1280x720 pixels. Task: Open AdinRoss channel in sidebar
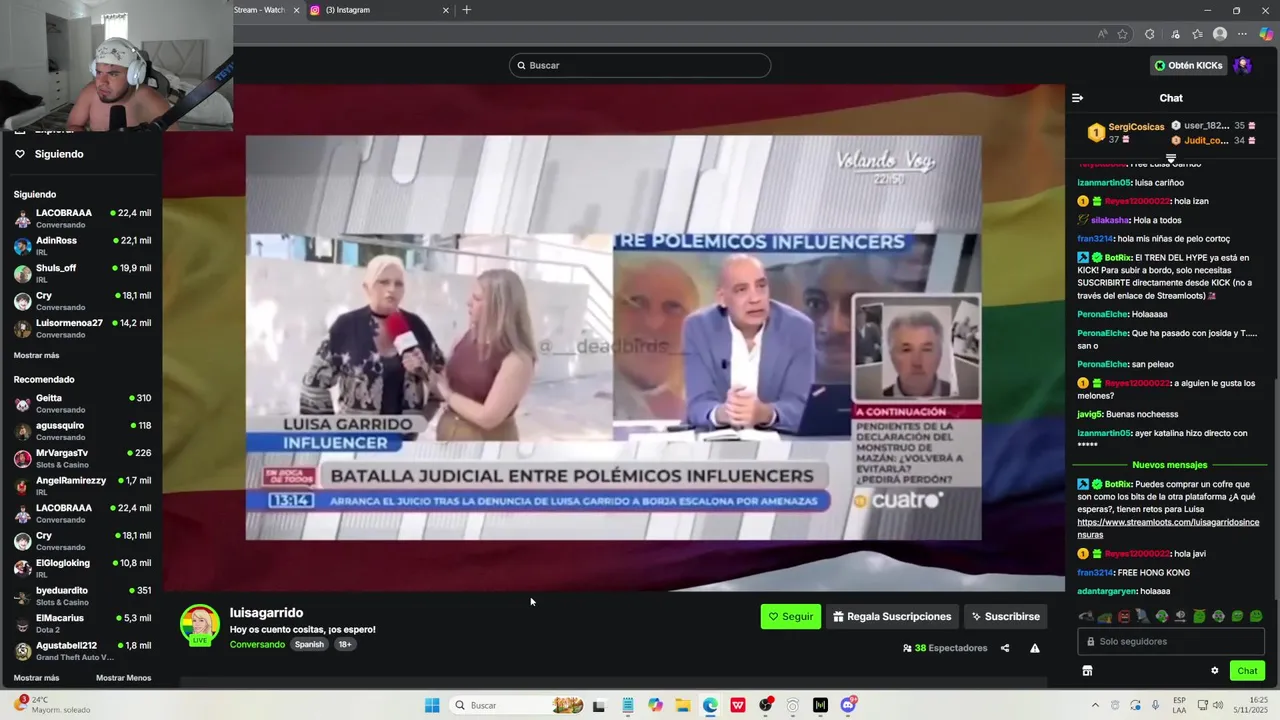pos(82,245)
